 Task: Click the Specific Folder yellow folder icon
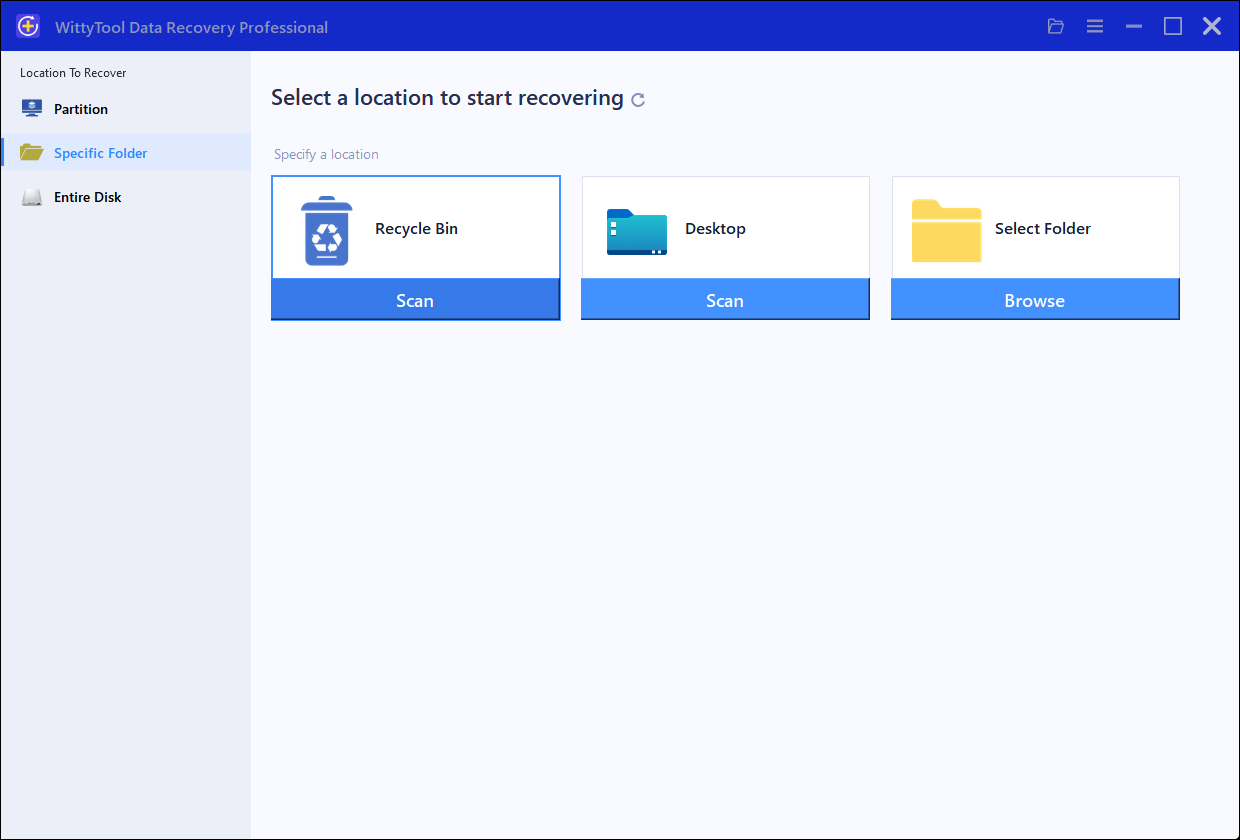32,152
